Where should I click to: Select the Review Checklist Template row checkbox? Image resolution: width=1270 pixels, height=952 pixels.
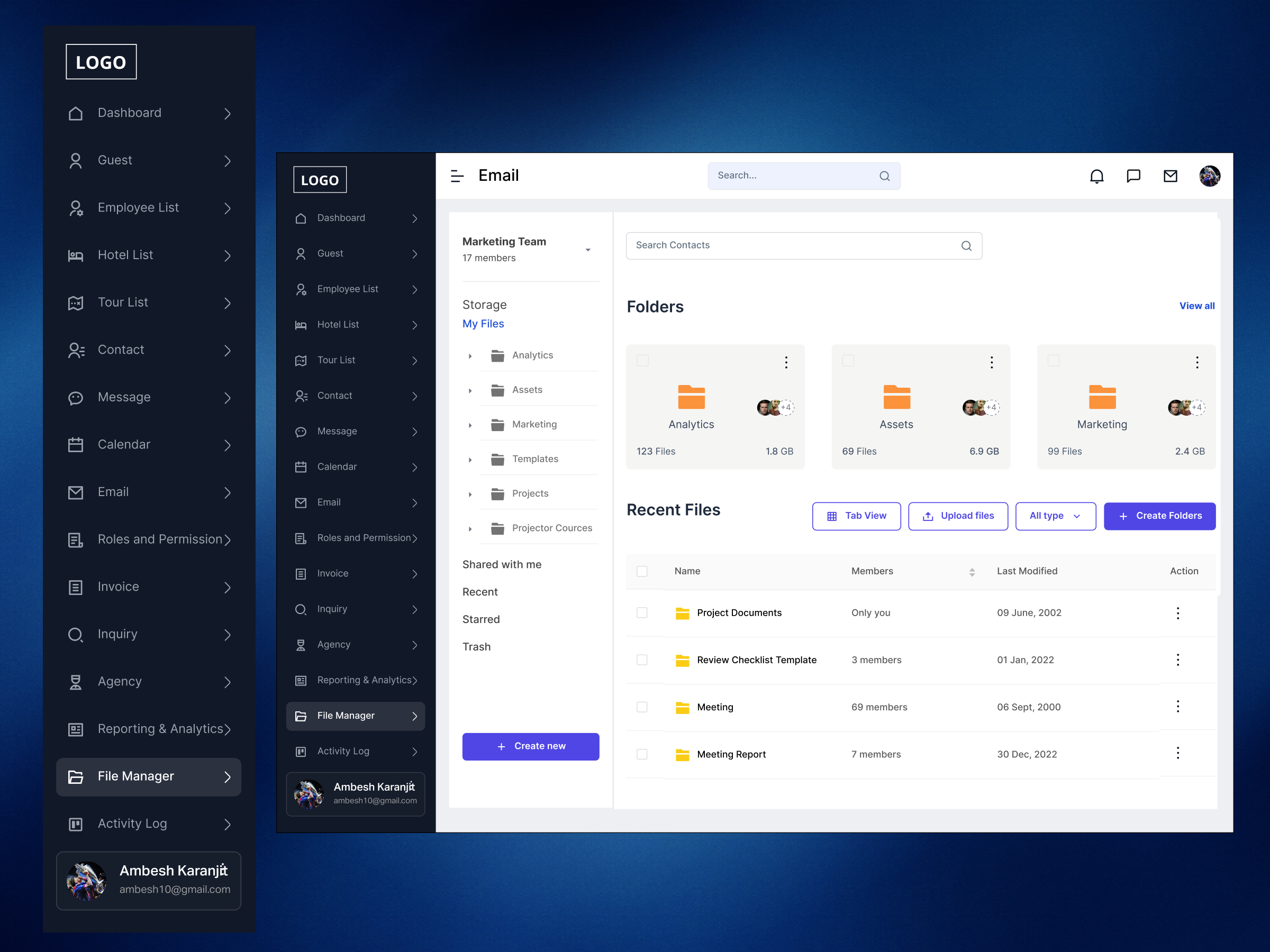[x=642, y=660]
